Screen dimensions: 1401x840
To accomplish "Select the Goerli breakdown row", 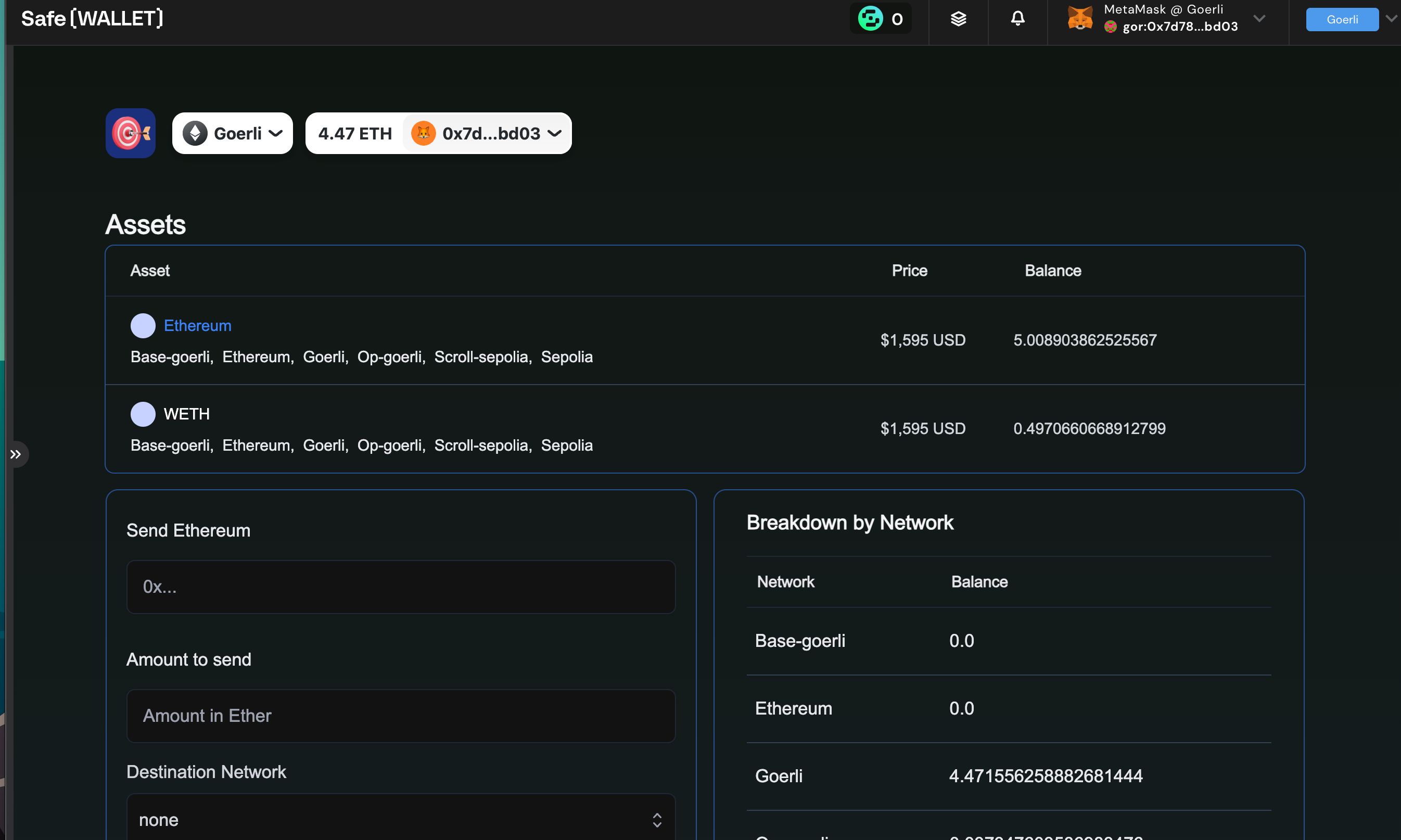I will click(x=1009, y=776).
